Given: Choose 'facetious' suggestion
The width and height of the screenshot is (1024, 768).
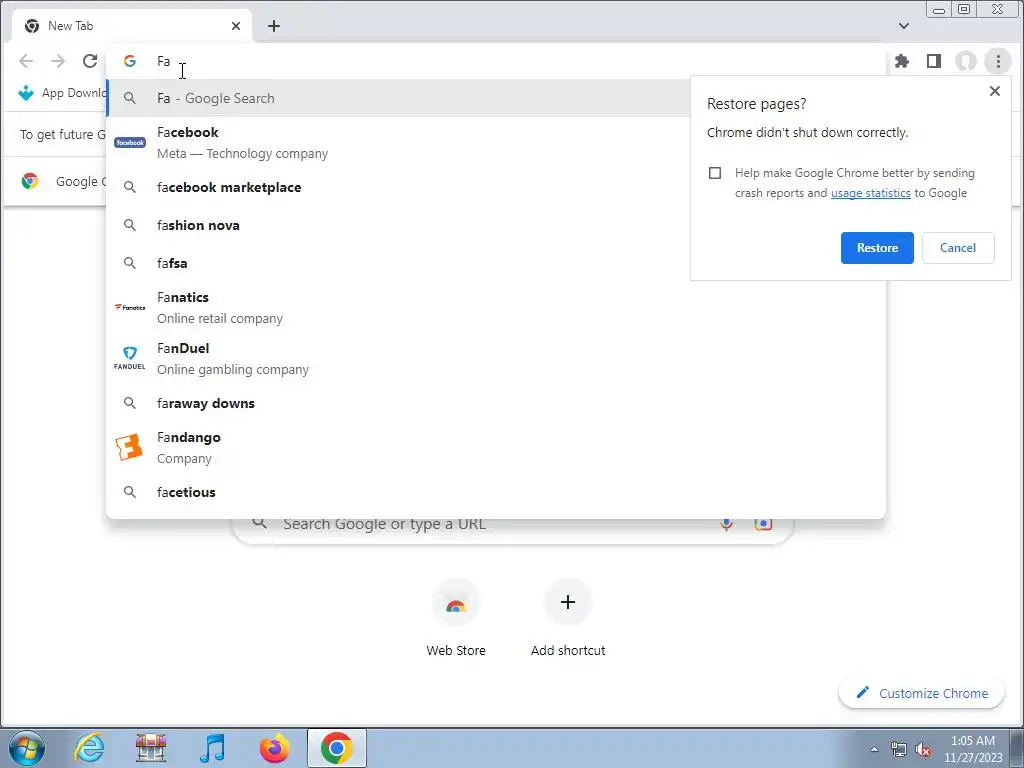Looking at the screenshot, I should pyautogui.click(x=496, y=492).
